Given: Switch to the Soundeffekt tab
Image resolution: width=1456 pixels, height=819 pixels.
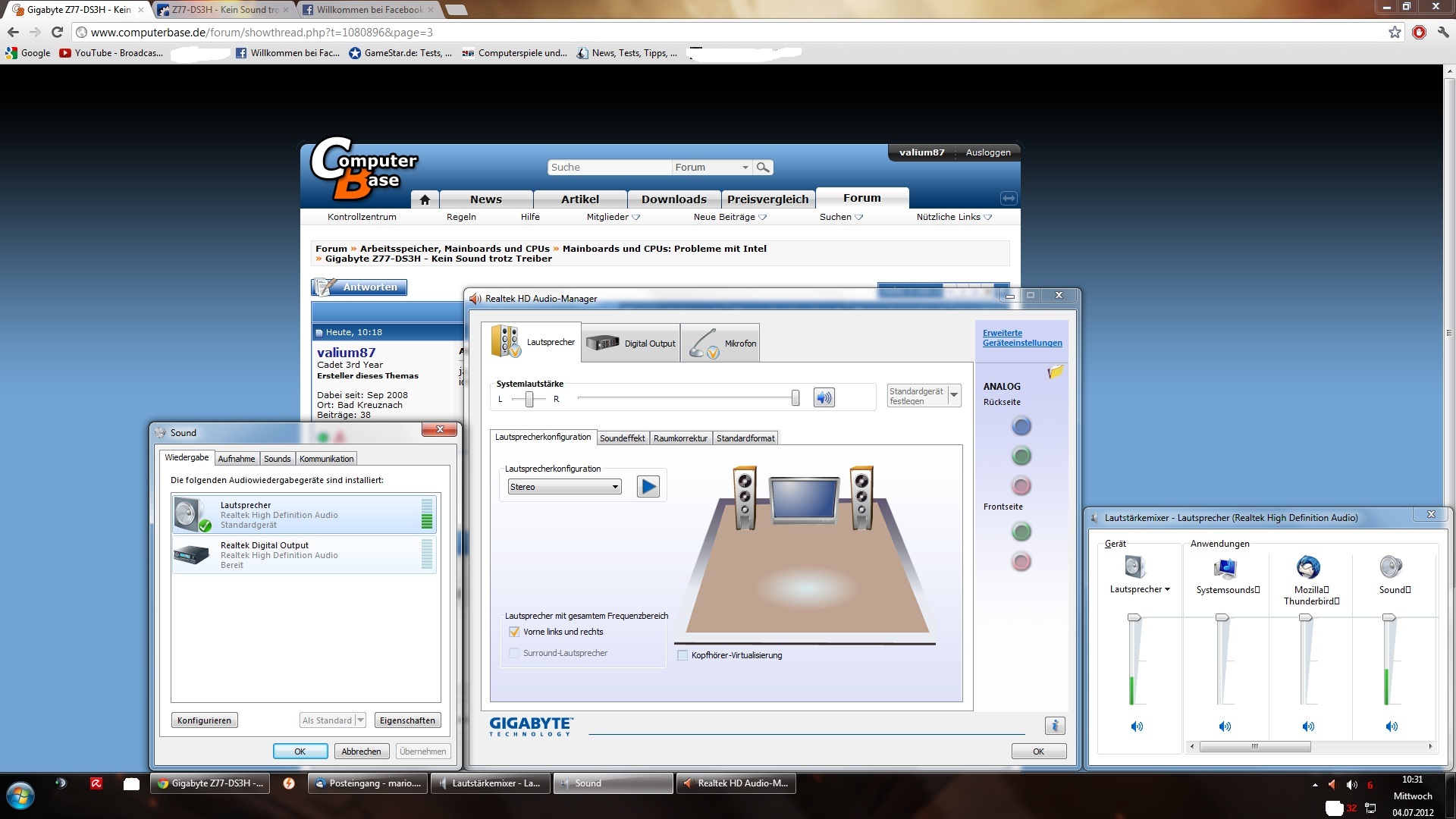Looking at the screenshot, I should [622, 438].
